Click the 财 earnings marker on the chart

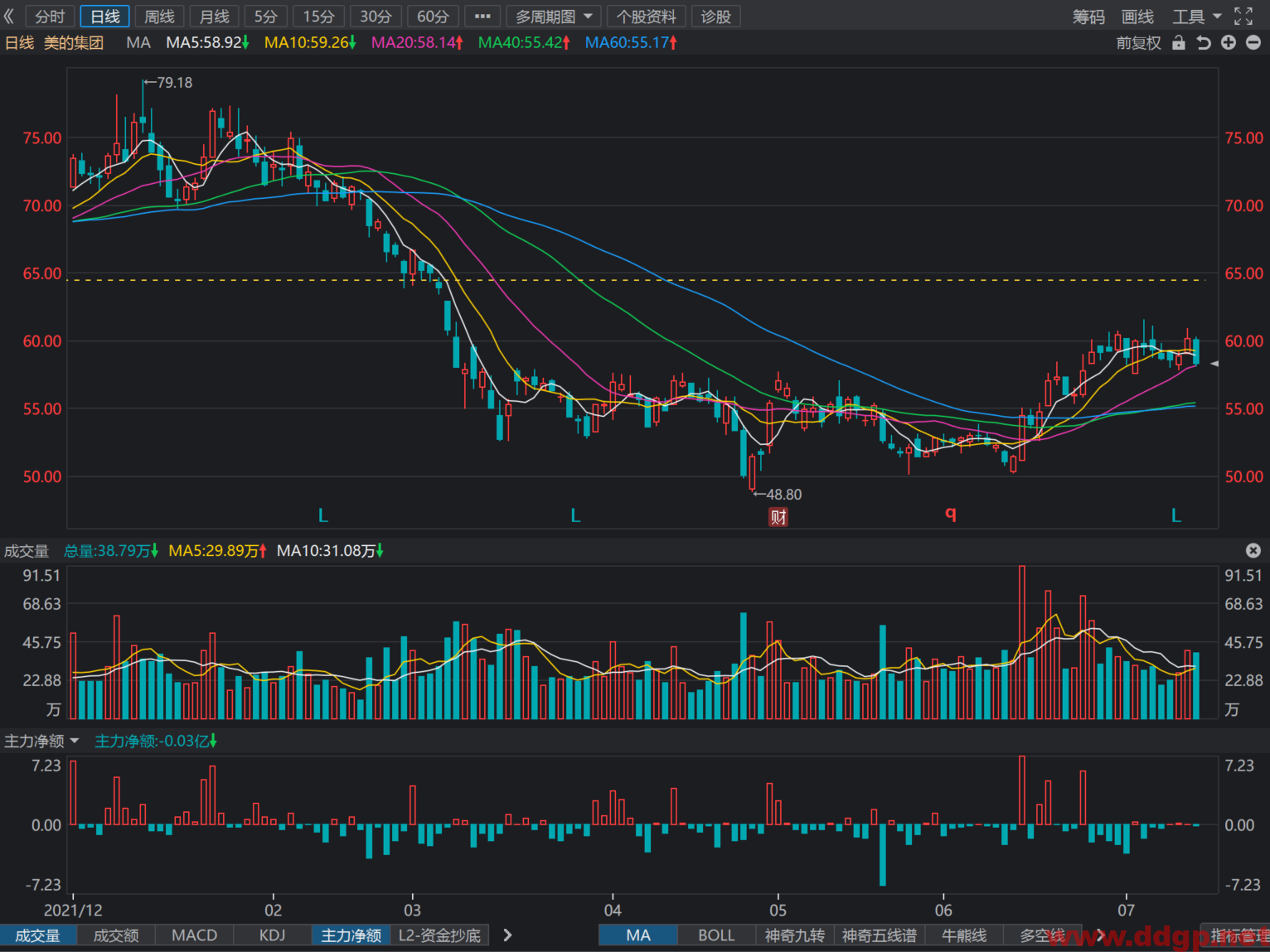click(778, 517)
